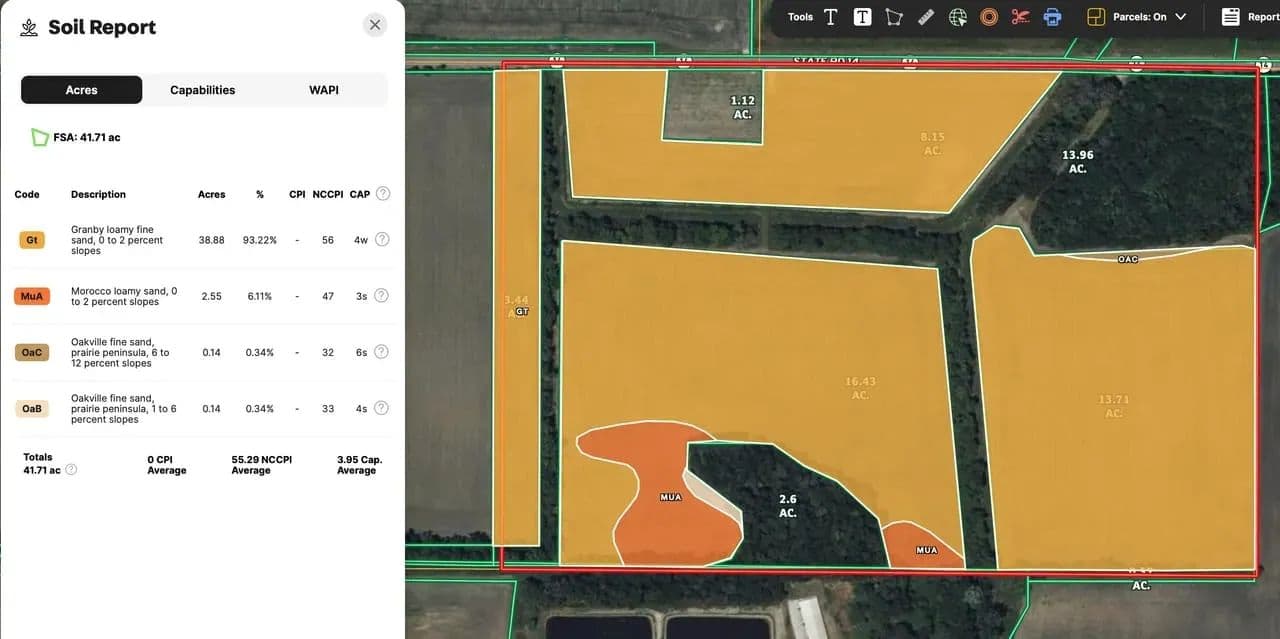Close the Soil Report panel

[375, 25]
